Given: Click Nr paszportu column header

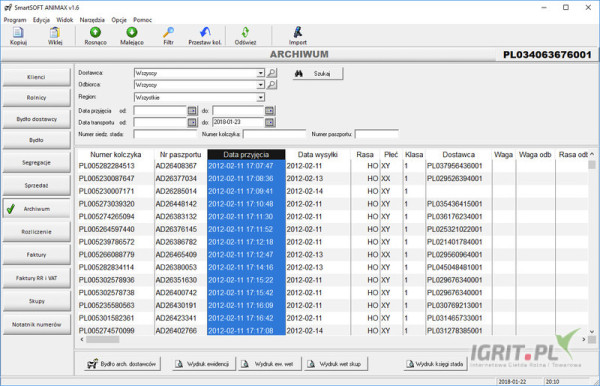Looking at the screenshot, I should coord(181,155).
